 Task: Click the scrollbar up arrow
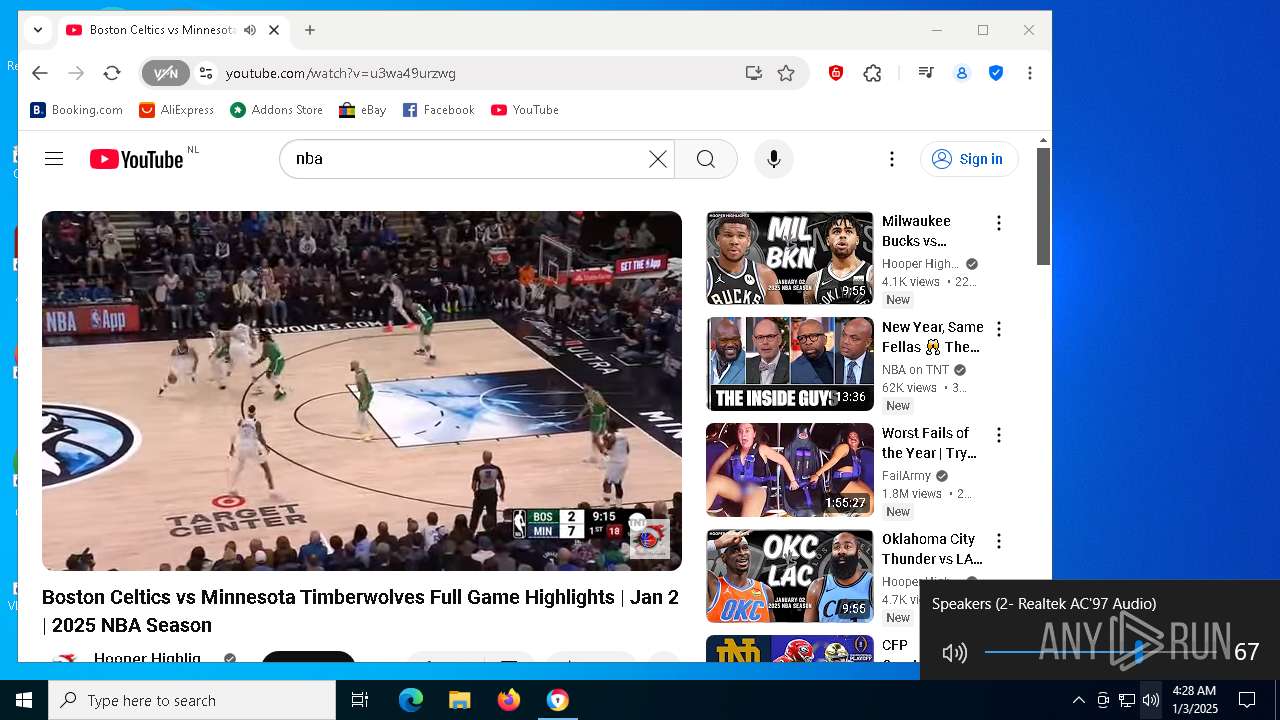tap(1043, 140)
